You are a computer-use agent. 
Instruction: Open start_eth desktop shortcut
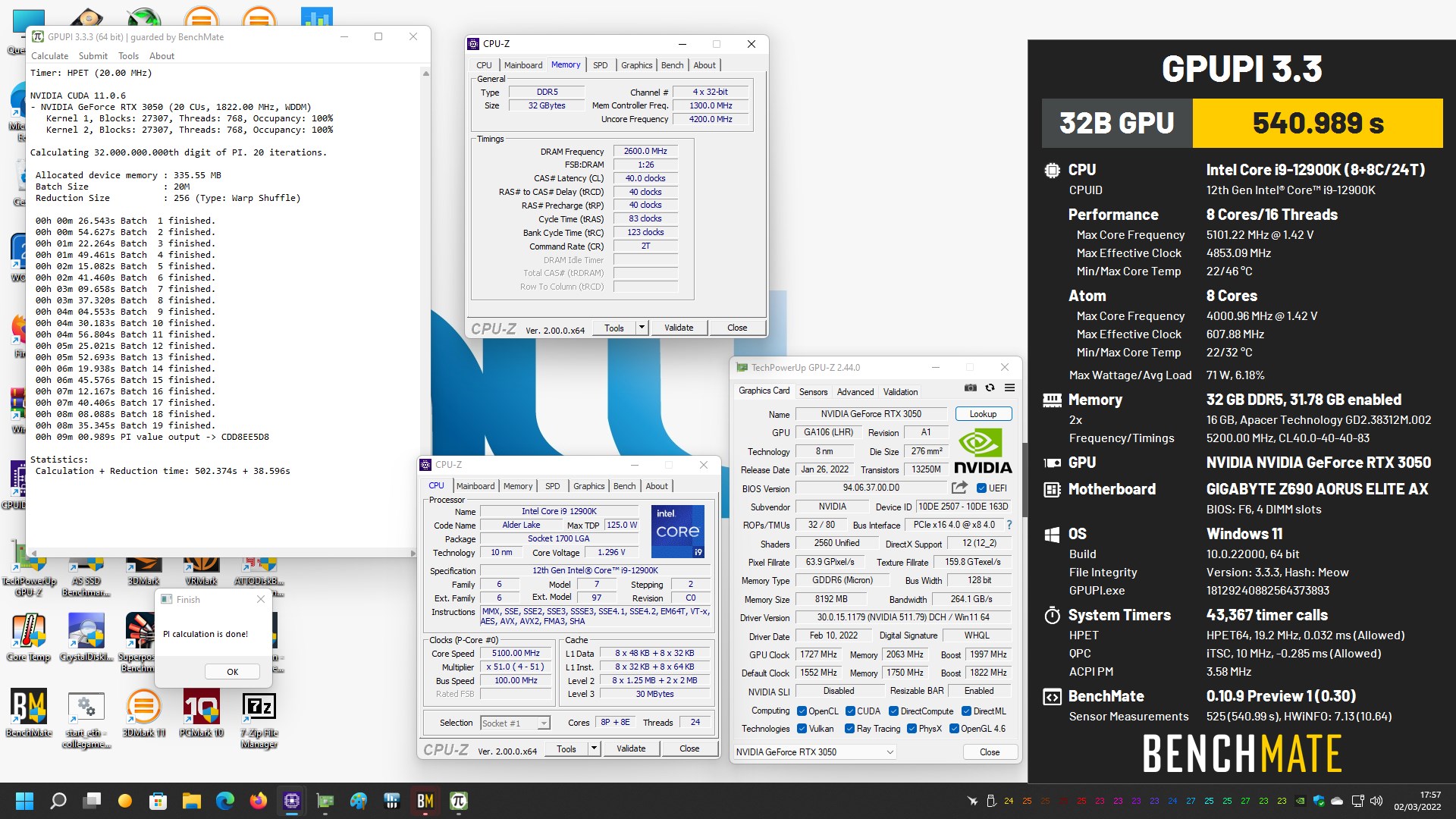point(86,719)
